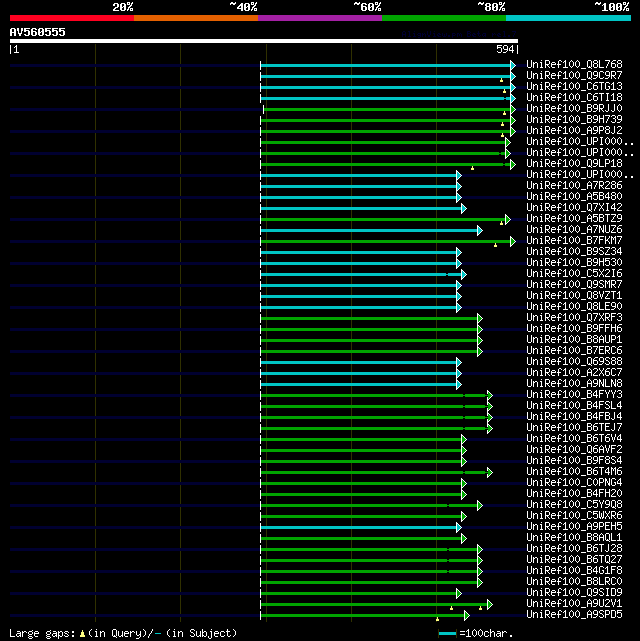Image resolution: width=640 pixels, height=641 pixels.
Task: Select the UniRef100_B7FKM7 label
Action: [574, 241]
